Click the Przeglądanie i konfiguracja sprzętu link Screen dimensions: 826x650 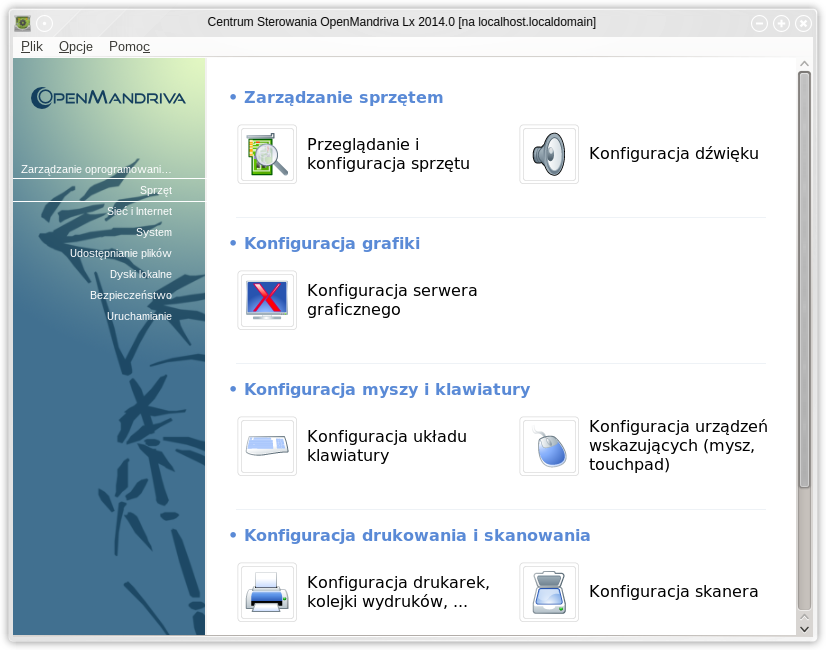pos(388,154)
